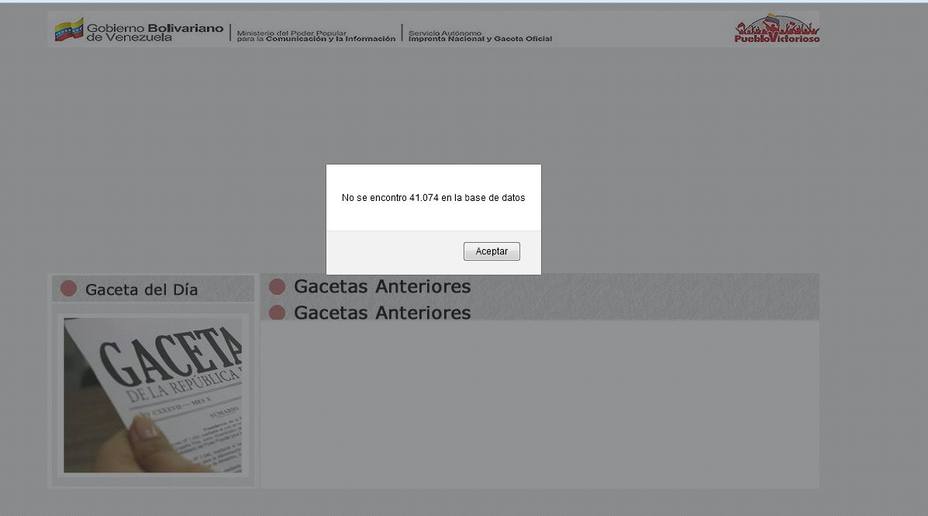Click the 'No se encontro 41.074' message text
The width and height of the screenshot is (928, 516).
pos(433,198)
